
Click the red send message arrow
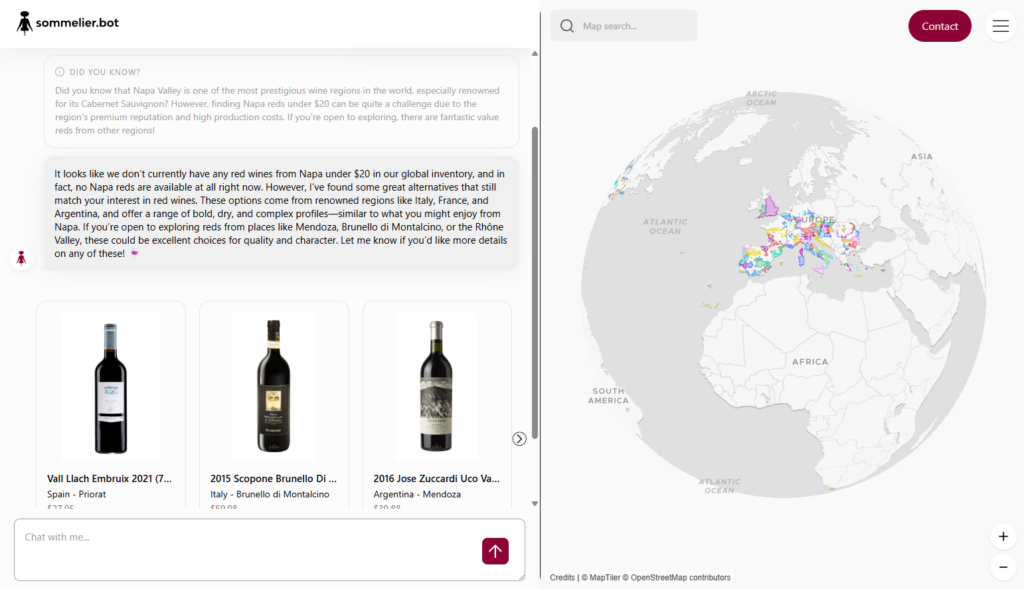click(x=495, y=550)
